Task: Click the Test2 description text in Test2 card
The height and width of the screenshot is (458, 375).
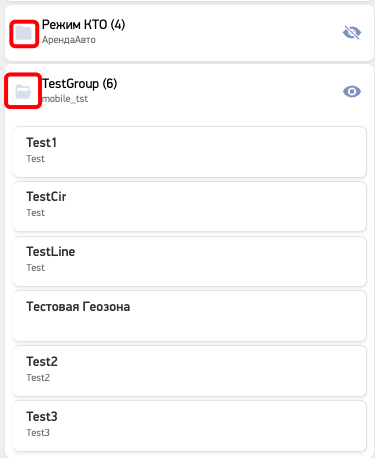Action: [38, 378]
